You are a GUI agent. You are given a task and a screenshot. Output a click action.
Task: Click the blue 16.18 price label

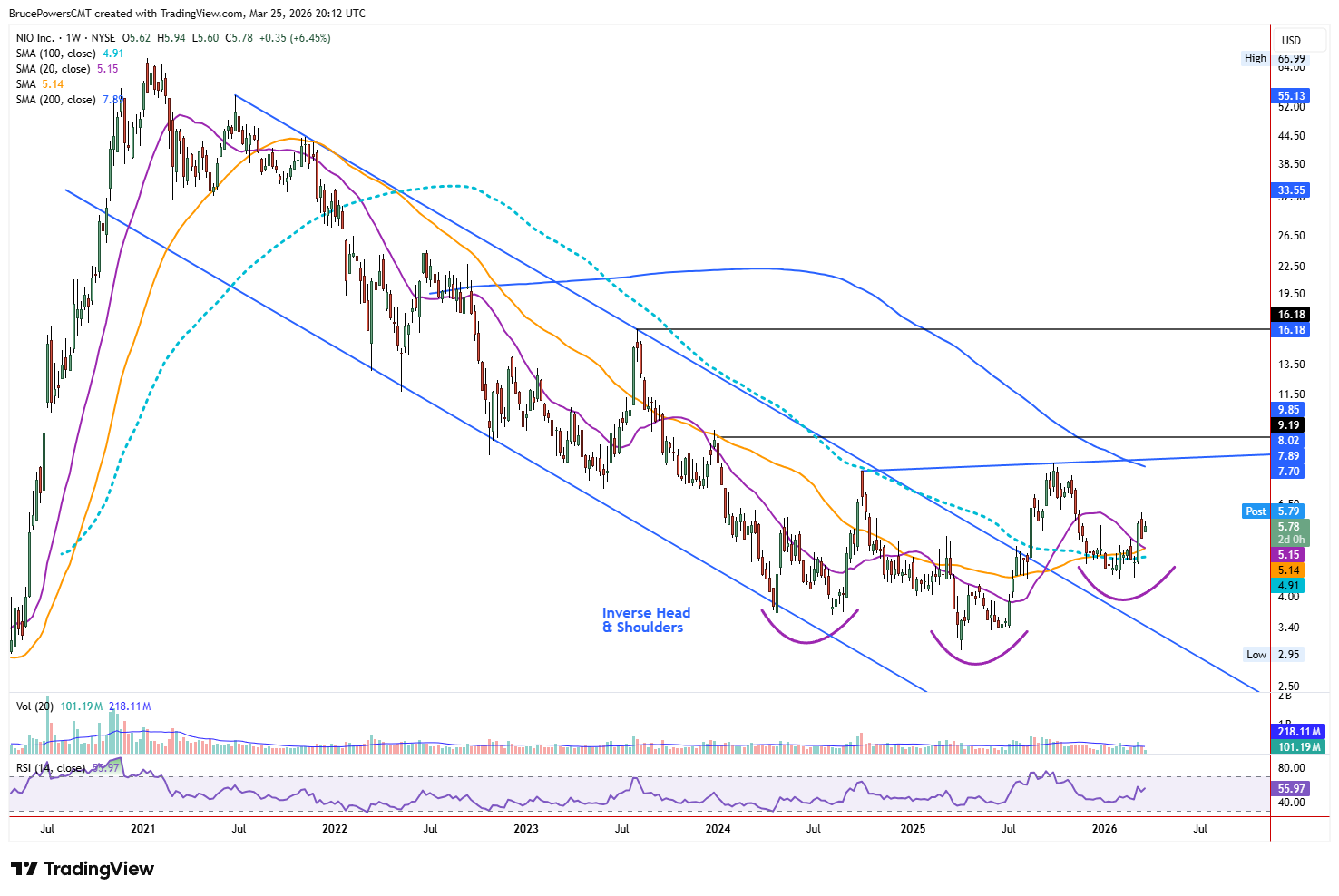tap(1291, 330)
